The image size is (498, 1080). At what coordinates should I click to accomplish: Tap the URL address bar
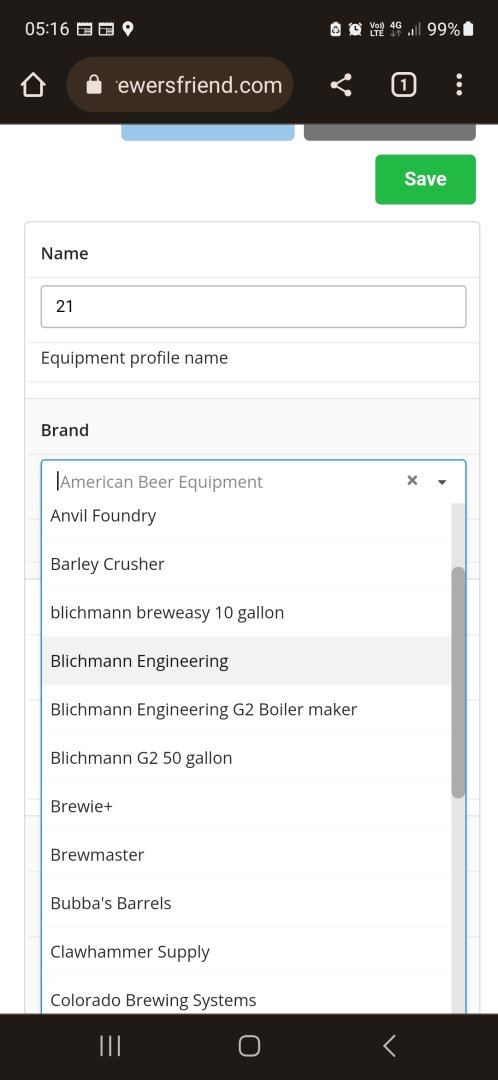pos(180,85)
